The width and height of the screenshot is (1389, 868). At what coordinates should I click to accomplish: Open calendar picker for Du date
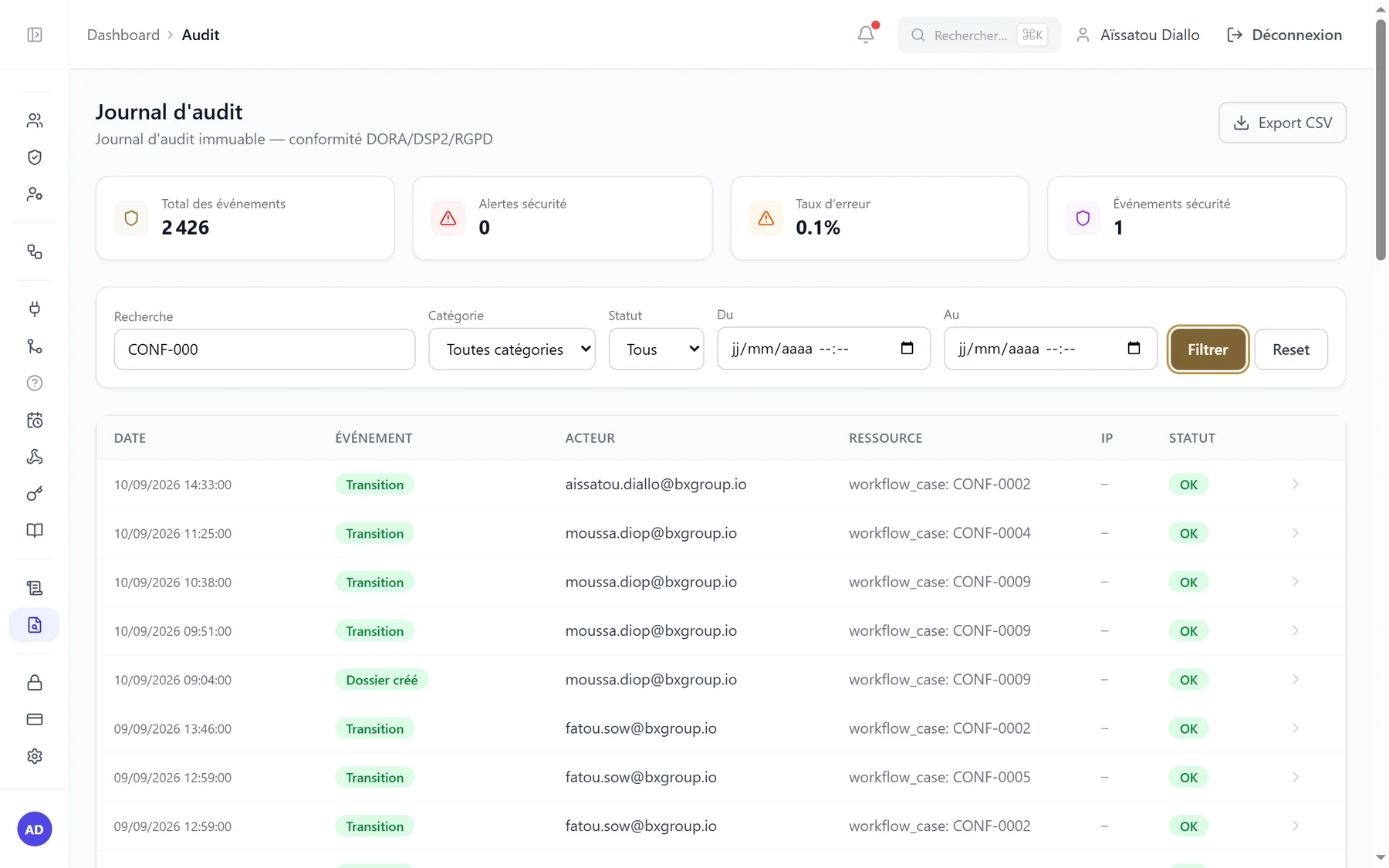click(x=907, y=348)
